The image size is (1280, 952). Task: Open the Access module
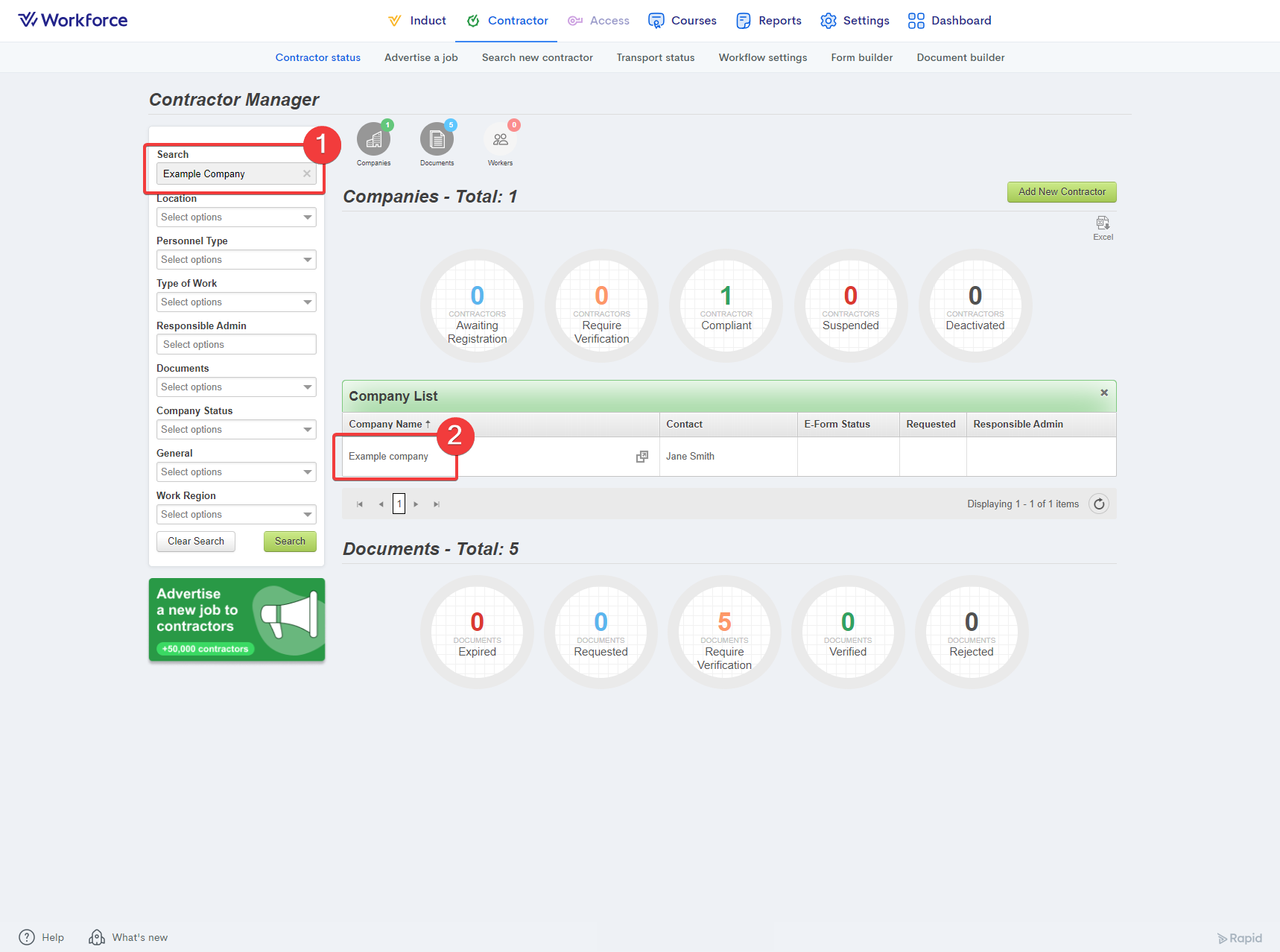pyautogui.click(x=598, y=20)
